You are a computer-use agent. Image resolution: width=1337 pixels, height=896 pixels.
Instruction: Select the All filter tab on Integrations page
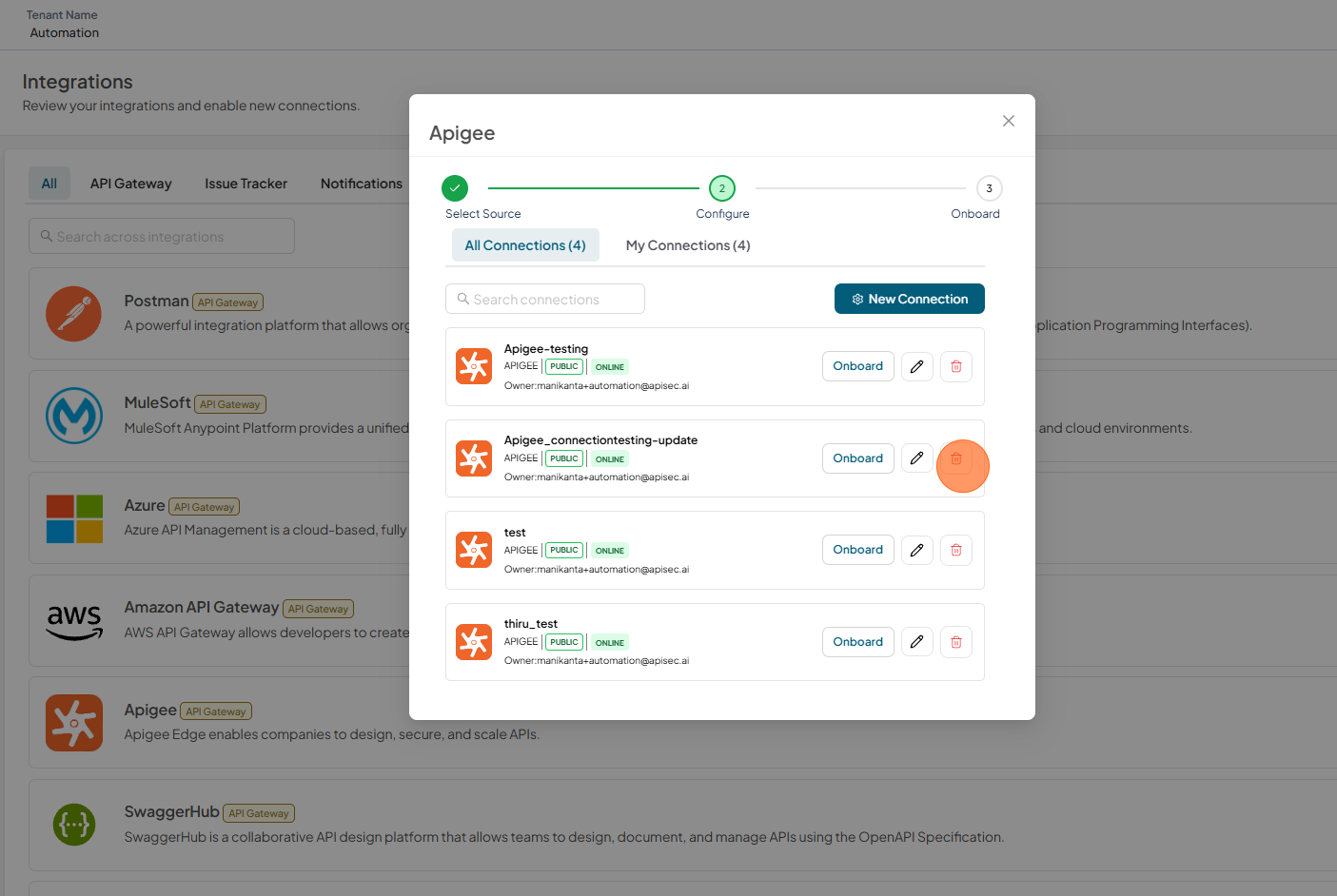pos(49,184)
